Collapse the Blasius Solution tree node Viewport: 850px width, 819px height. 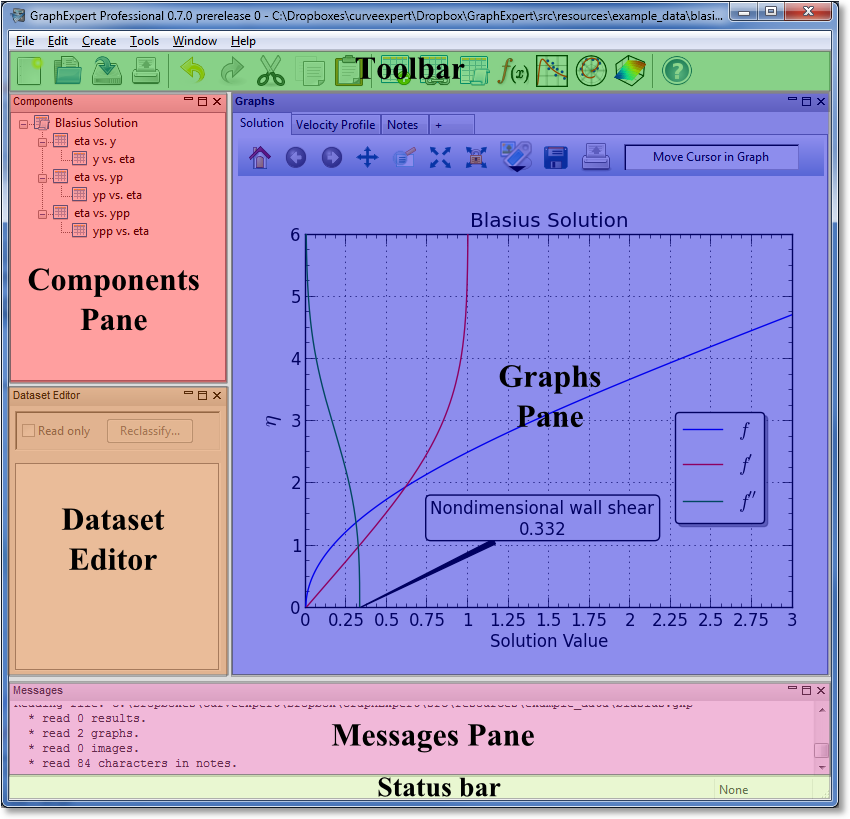coord(23,125)
